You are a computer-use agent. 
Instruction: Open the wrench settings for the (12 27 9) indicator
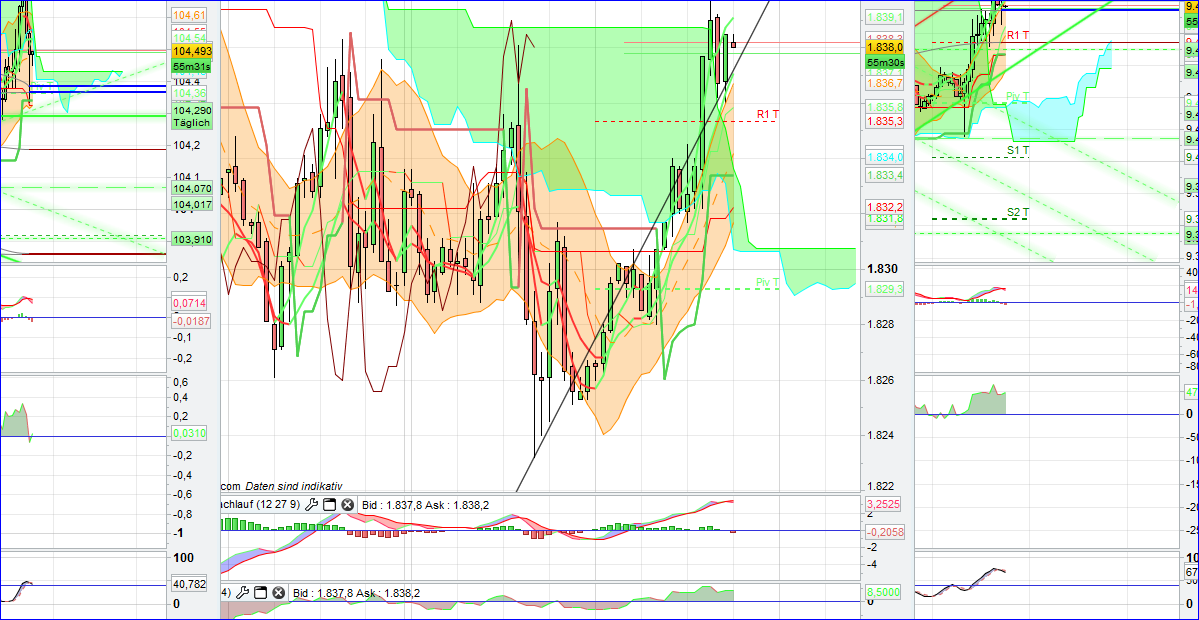[x=311, y=504]
